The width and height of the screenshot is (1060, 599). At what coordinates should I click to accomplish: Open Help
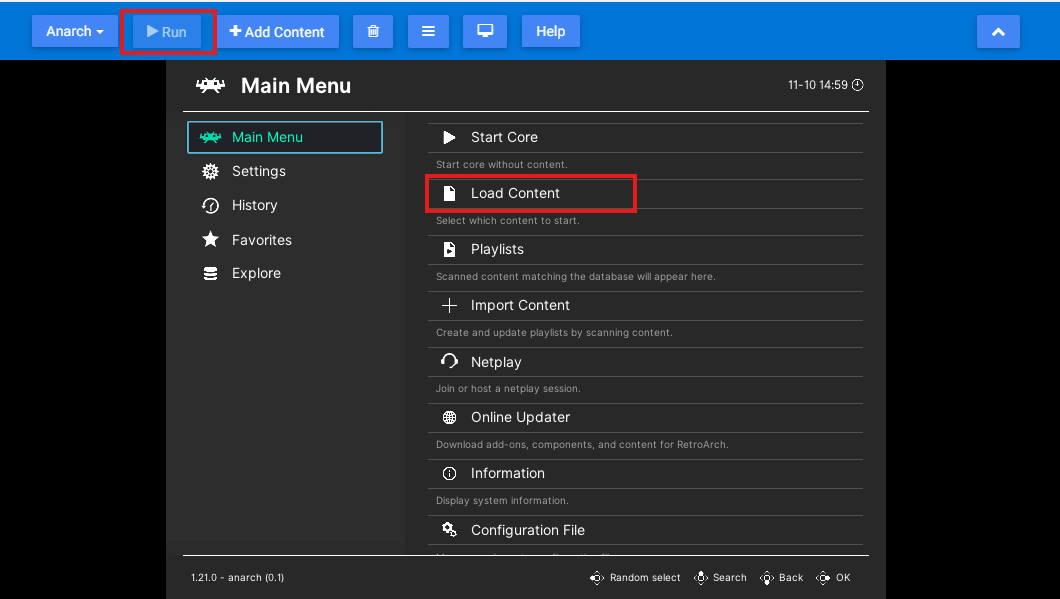[x=550, y=31]
